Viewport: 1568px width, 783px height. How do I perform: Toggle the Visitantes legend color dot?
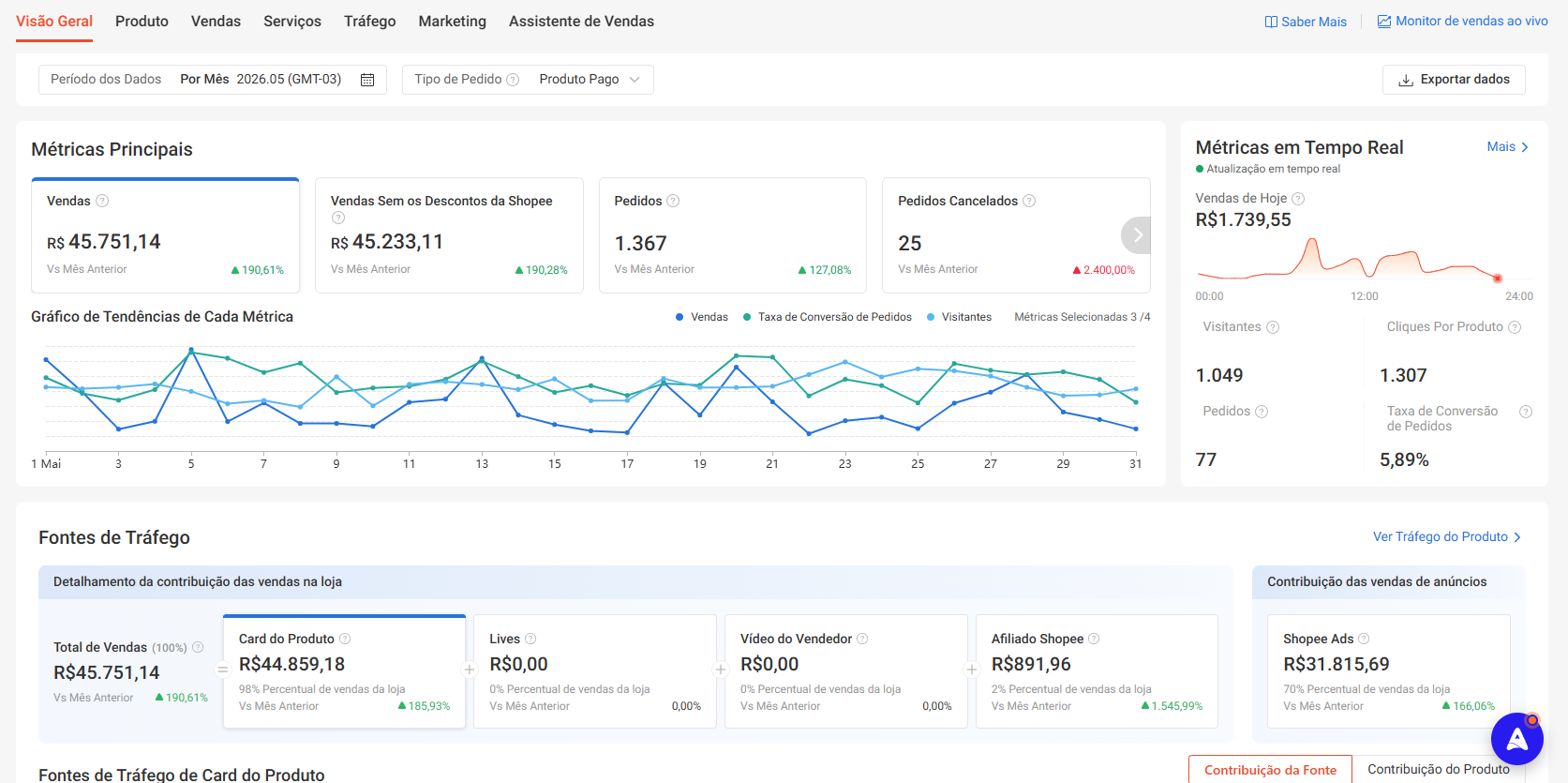931,317
